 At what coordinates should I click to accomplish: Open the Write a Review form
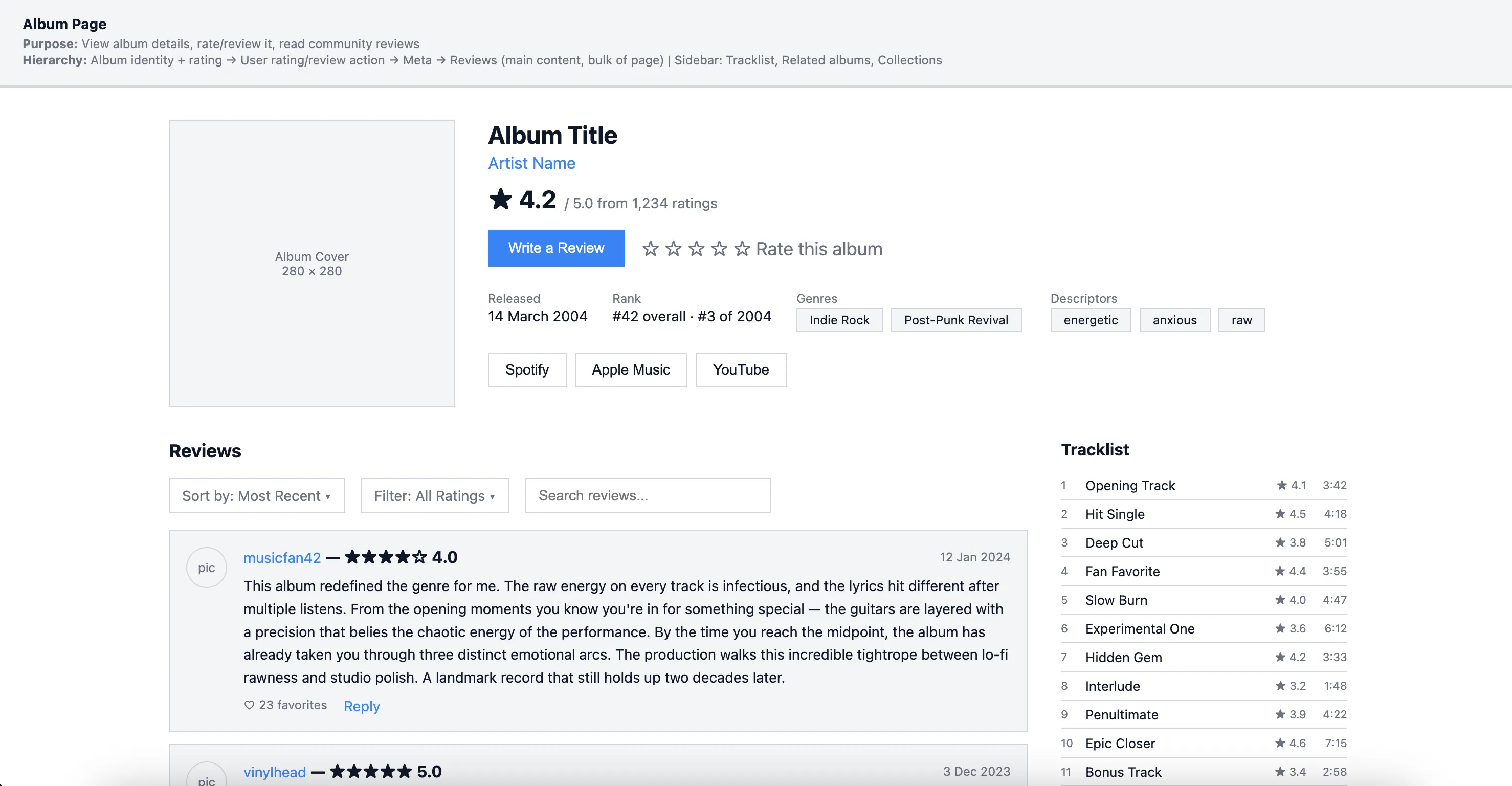pyautogui.click(x=556, y=248)
